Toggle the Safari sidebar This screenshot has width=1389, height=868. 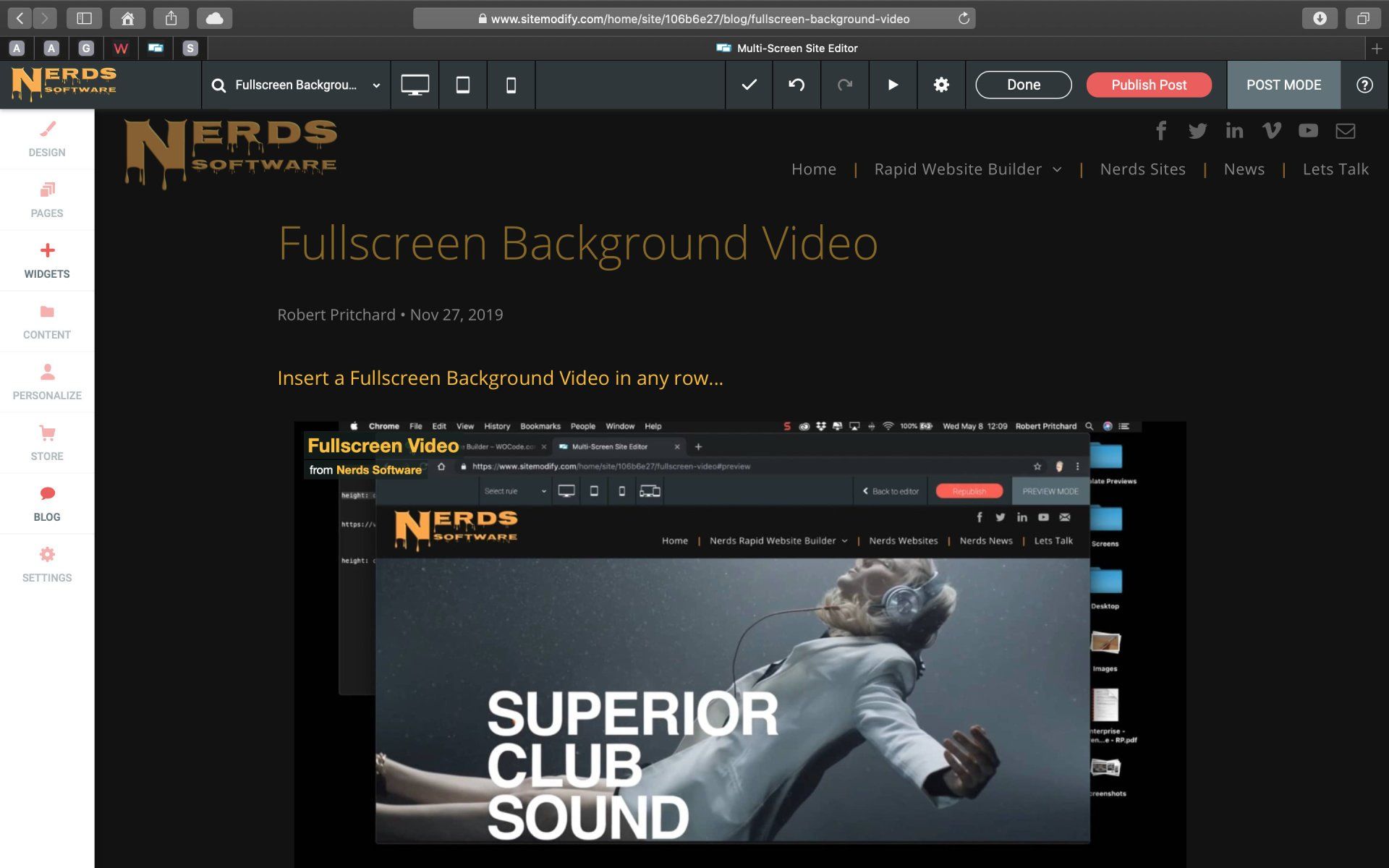(x=84, y=18)
